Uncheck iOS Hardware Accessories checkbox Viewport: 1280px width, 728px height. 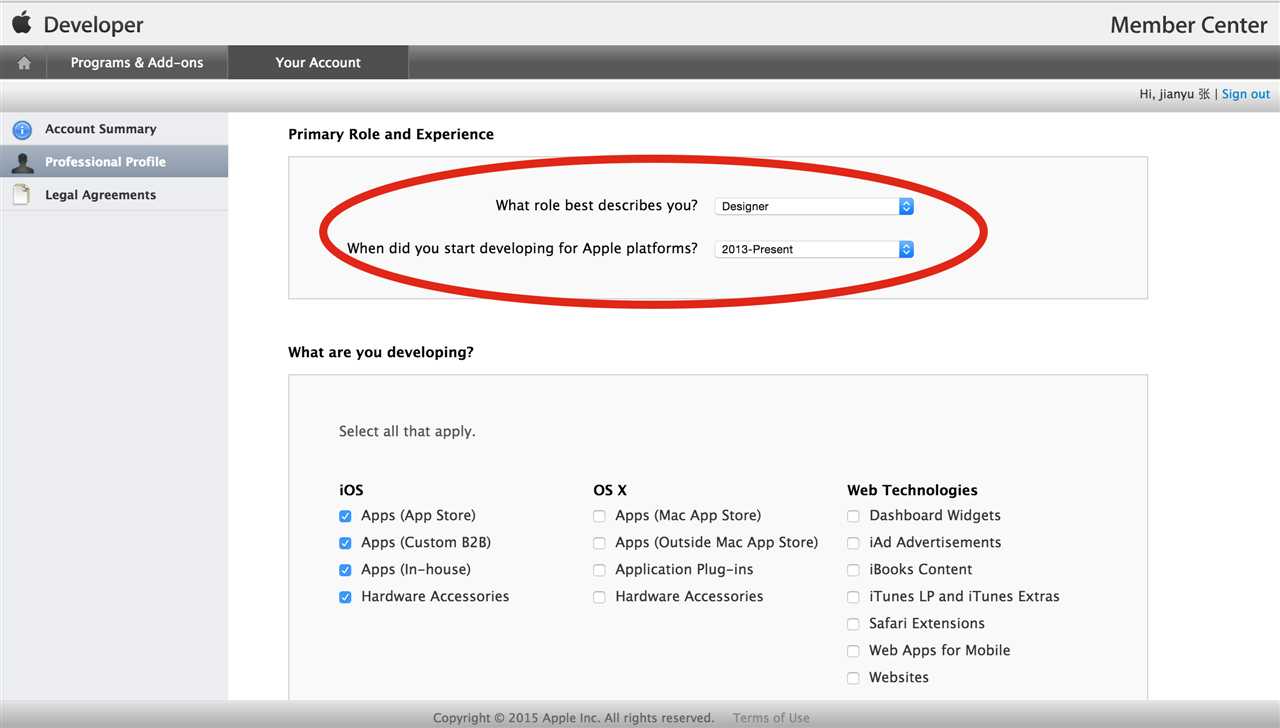(x=345, y=597)
